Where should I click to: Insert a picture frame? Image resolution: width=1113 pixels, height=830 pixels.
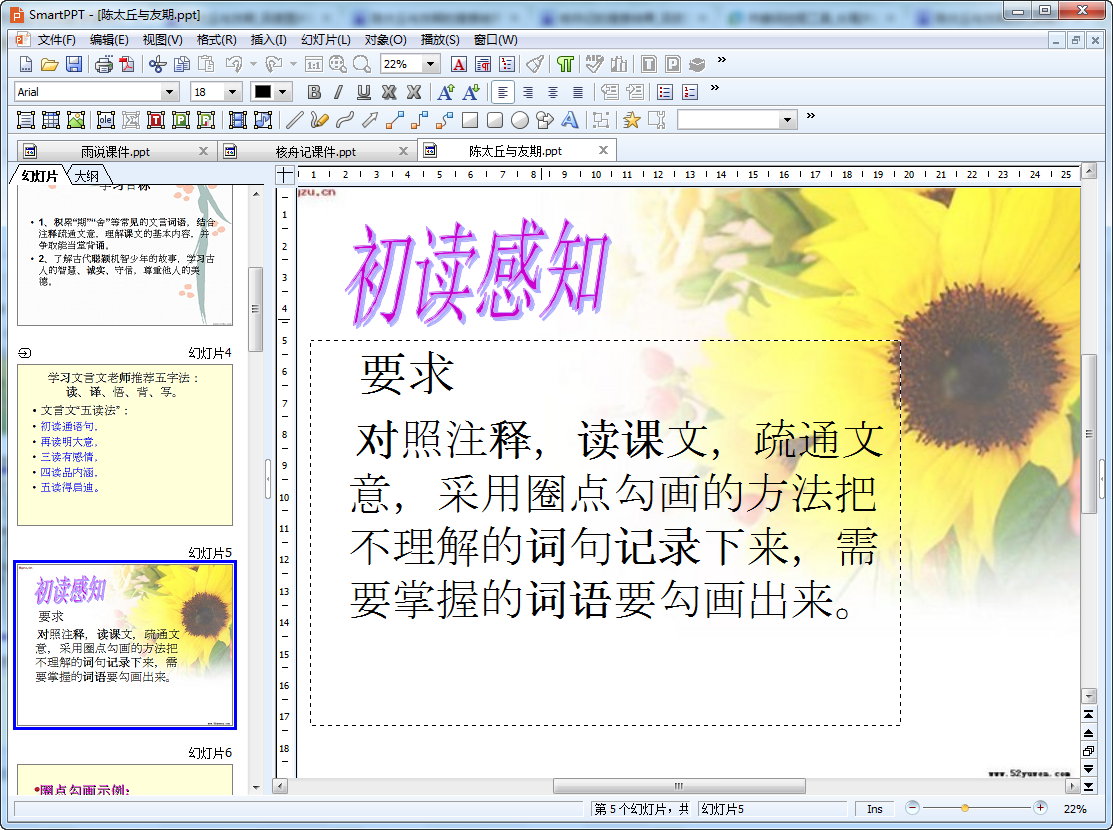pos(75,120)
